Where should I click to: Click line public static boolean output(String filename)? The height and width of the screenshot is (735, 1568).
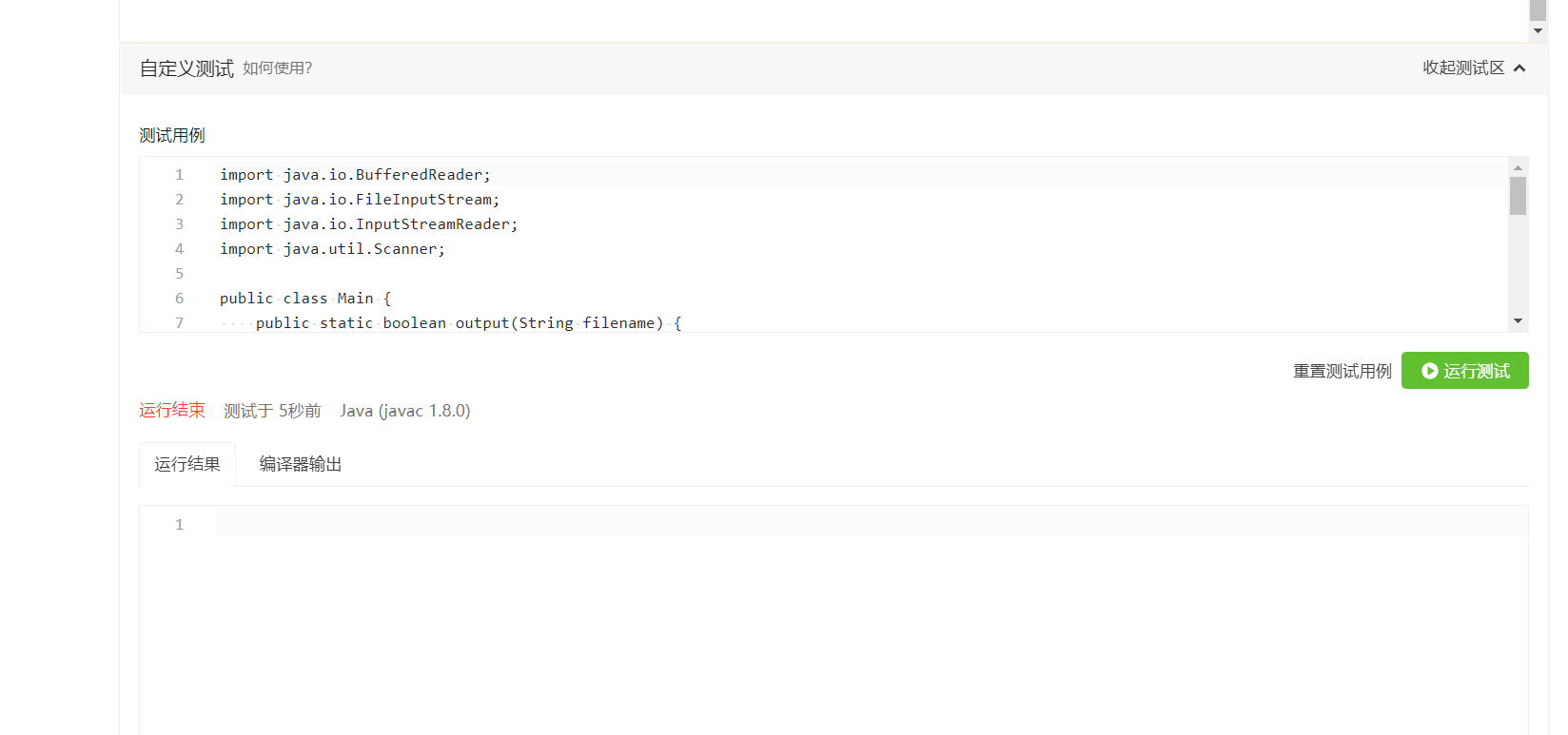coord(468,323)
